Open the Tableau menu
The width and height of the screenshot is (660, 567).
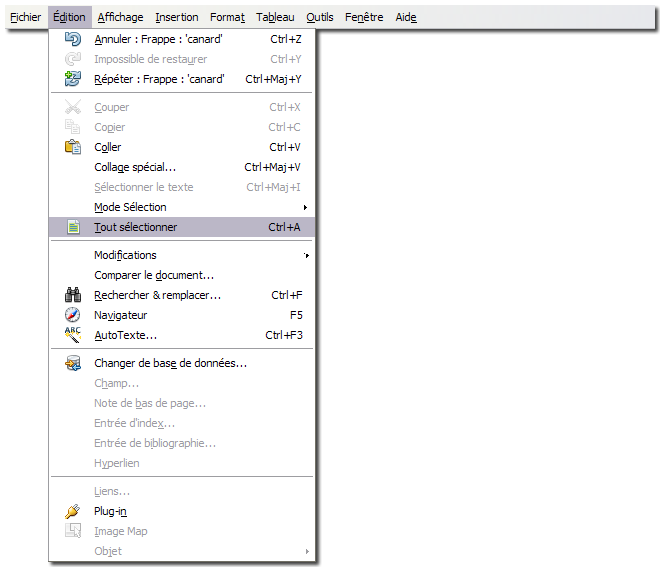click(x=275, y=17)
